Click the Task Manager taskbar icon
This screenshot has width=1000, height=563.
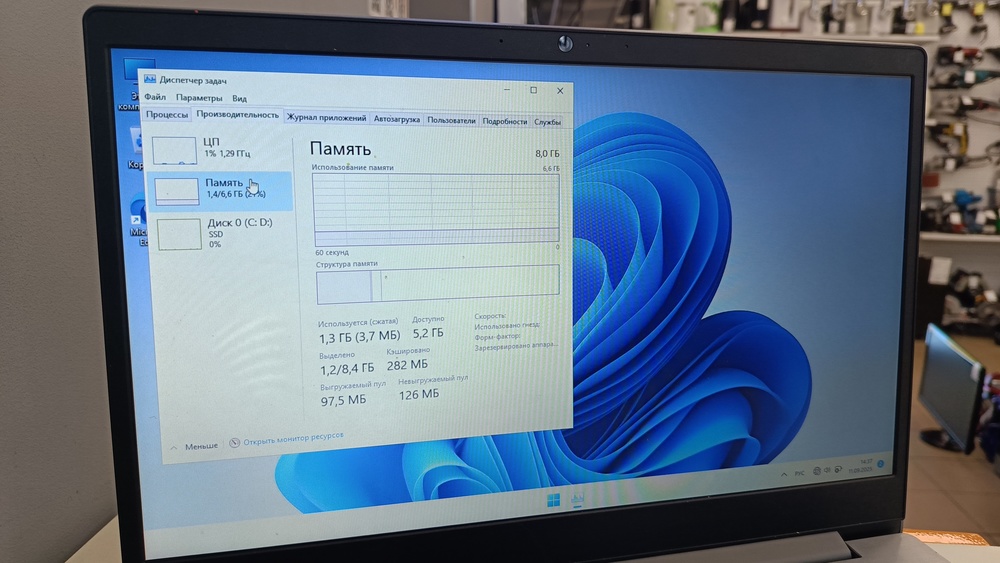coord(577,499)
